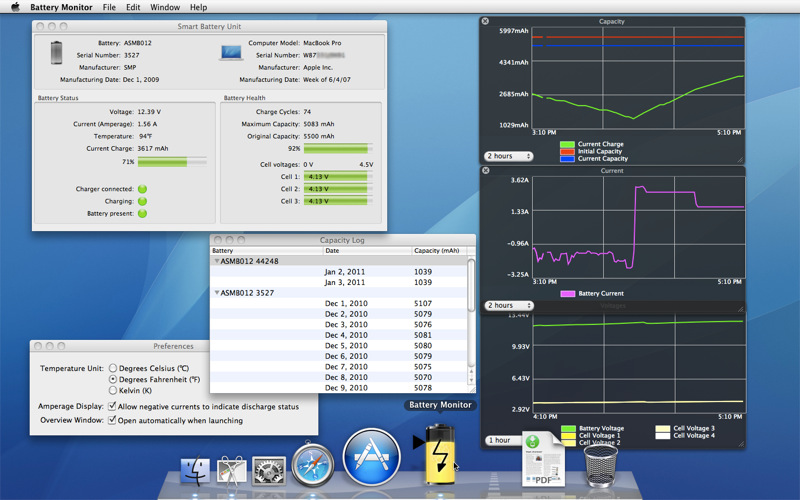
Task: Click the Battery Monitor dock icon
Action: (440, 454)
